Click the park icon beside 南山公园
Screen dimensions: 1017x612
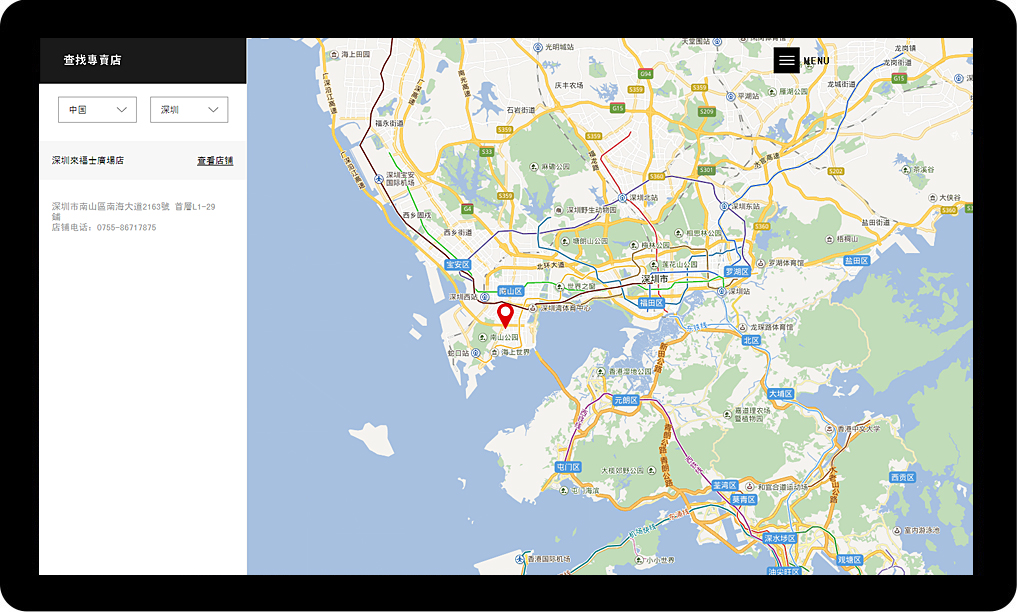coord(483,337)
